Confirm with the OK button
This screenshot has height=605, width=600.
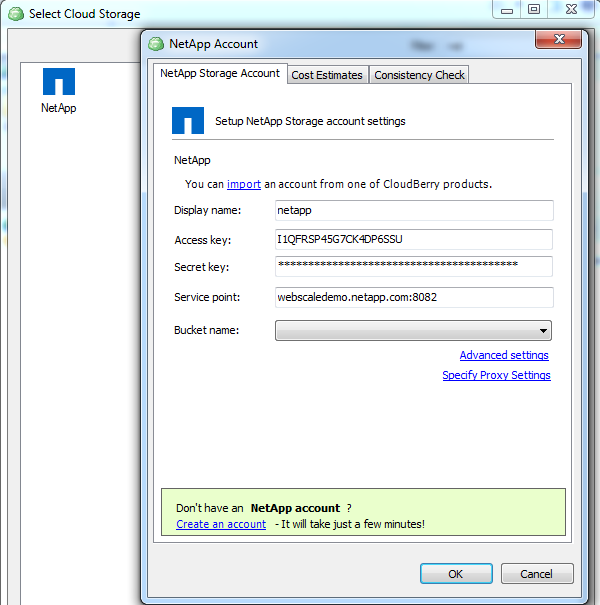[456, 574]
